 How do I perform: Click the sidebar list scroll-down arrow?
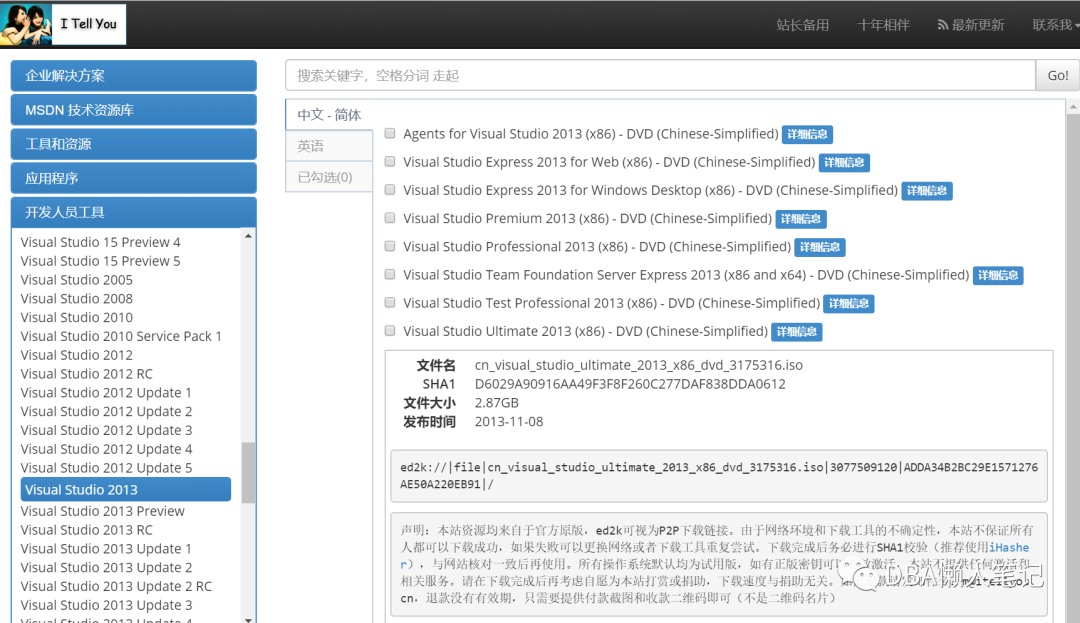click(x=248, y=620)
